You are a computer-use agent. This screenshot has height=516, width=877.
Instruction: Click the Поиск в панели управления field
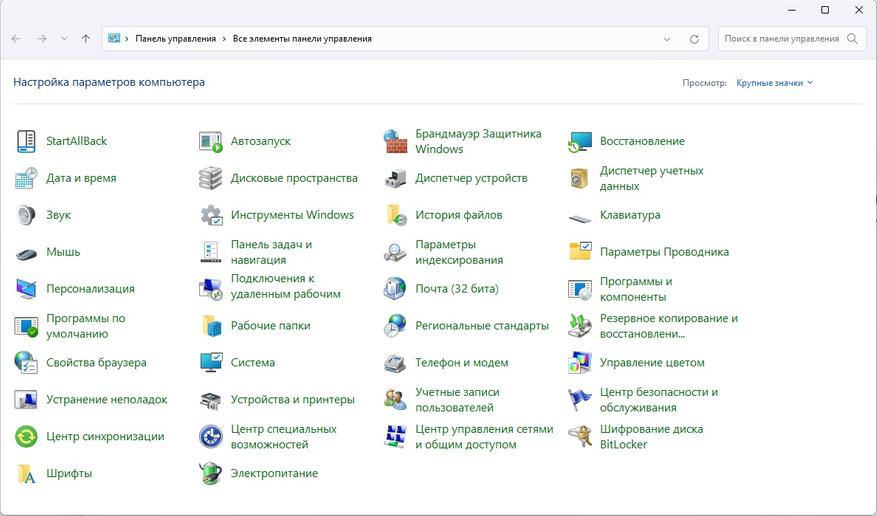tap(791, 39)
